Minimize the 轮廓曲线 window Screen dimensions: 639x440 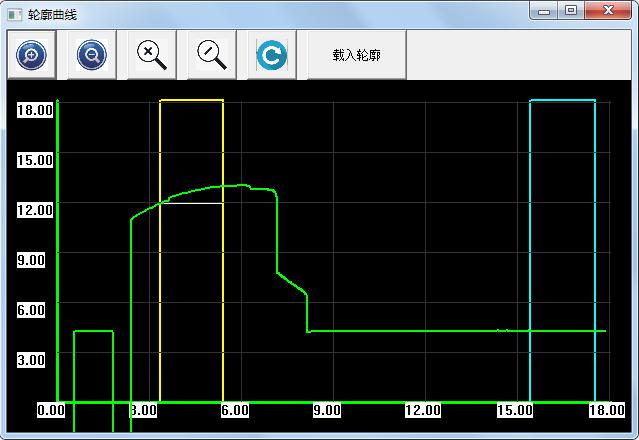click(545, 11)
